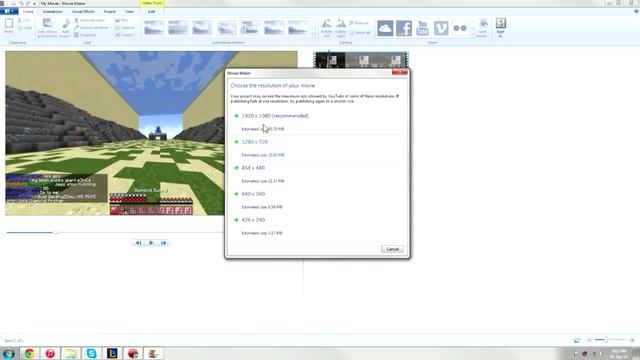Viewport: 640px width, 360px height.
Task: Open Movie Maker help question icon
Action: point(636,11)
